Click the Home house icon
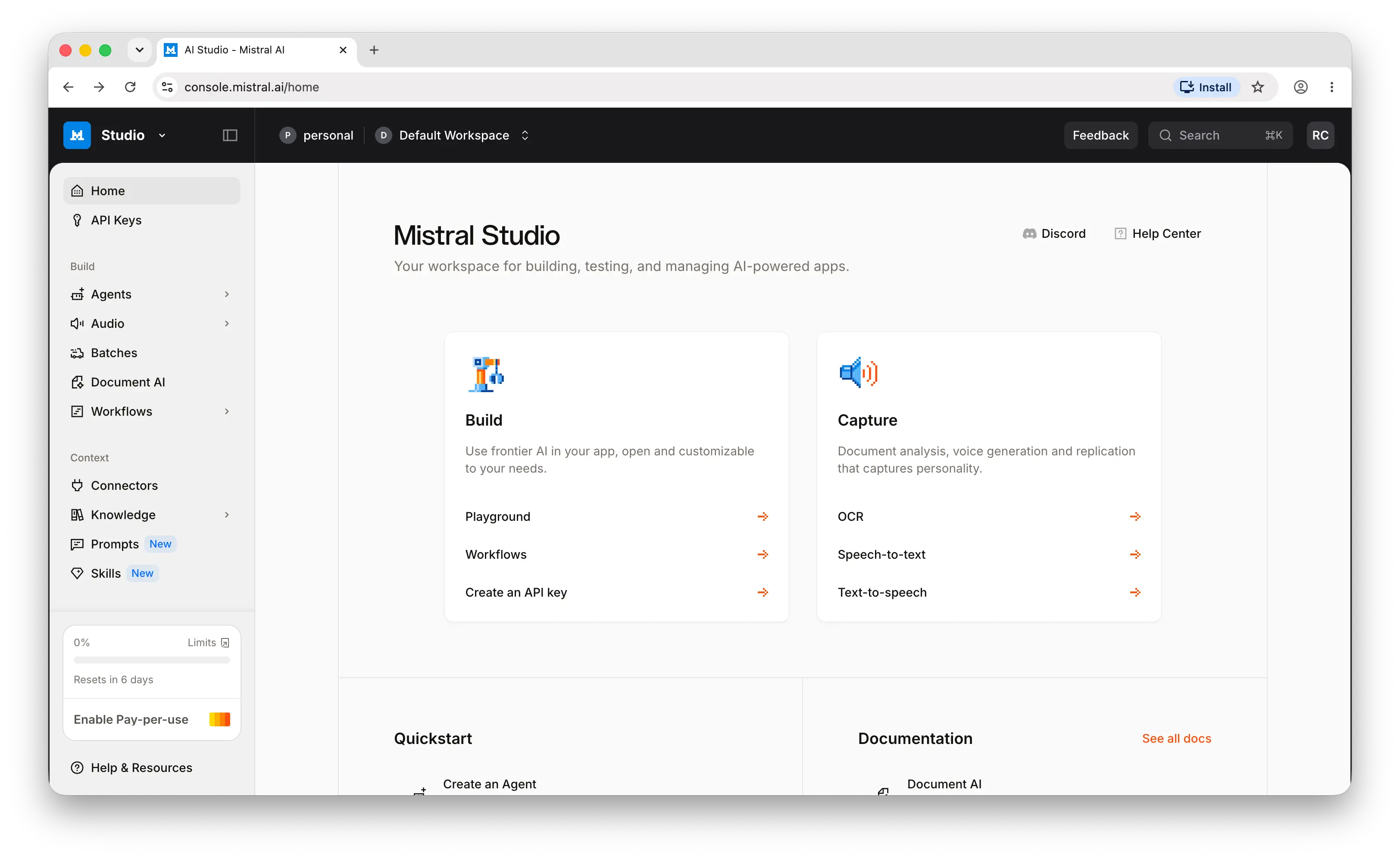Image resolution: width=1400 pixels, height=859 pixels. (x=77, y=191)
